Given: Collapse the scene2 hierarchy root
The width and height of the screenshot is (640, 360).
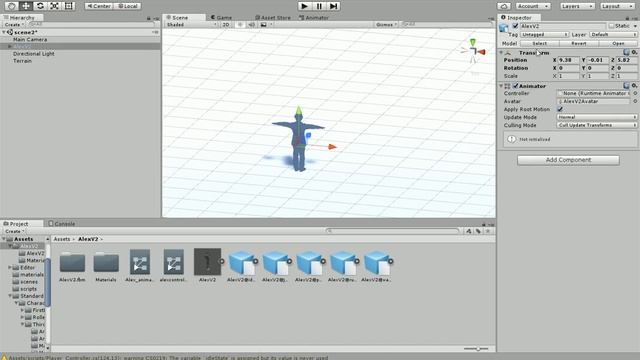Looking at the screenshot, I should 4,32.
